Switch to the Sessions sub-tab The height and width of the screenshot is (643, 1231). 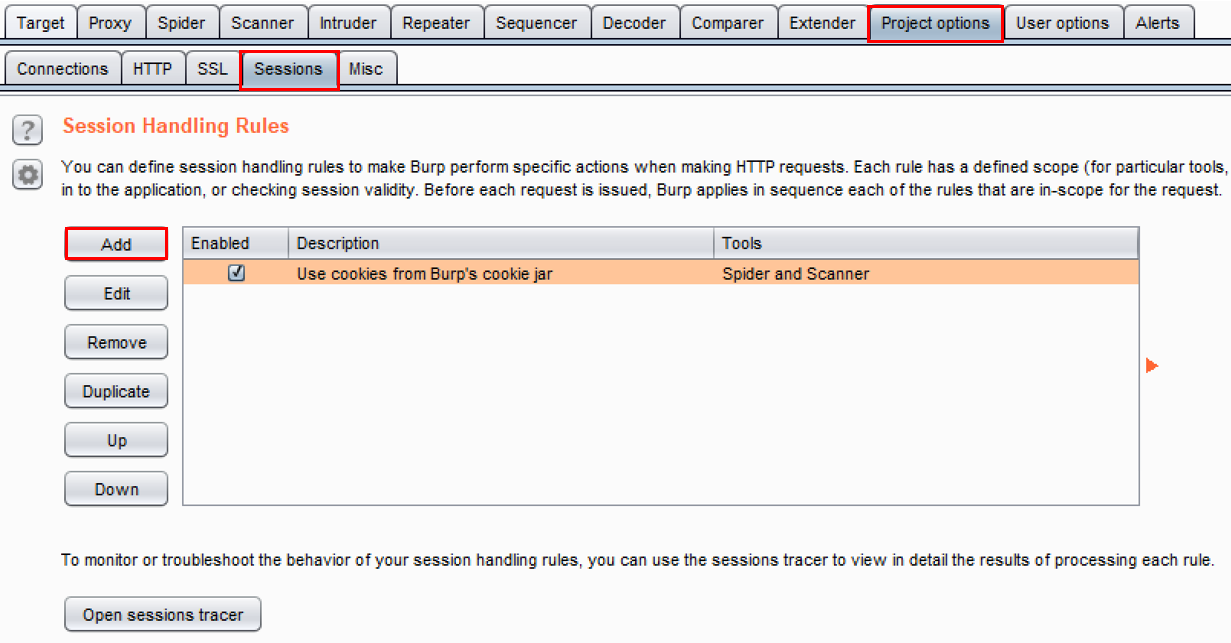[288, 69]
